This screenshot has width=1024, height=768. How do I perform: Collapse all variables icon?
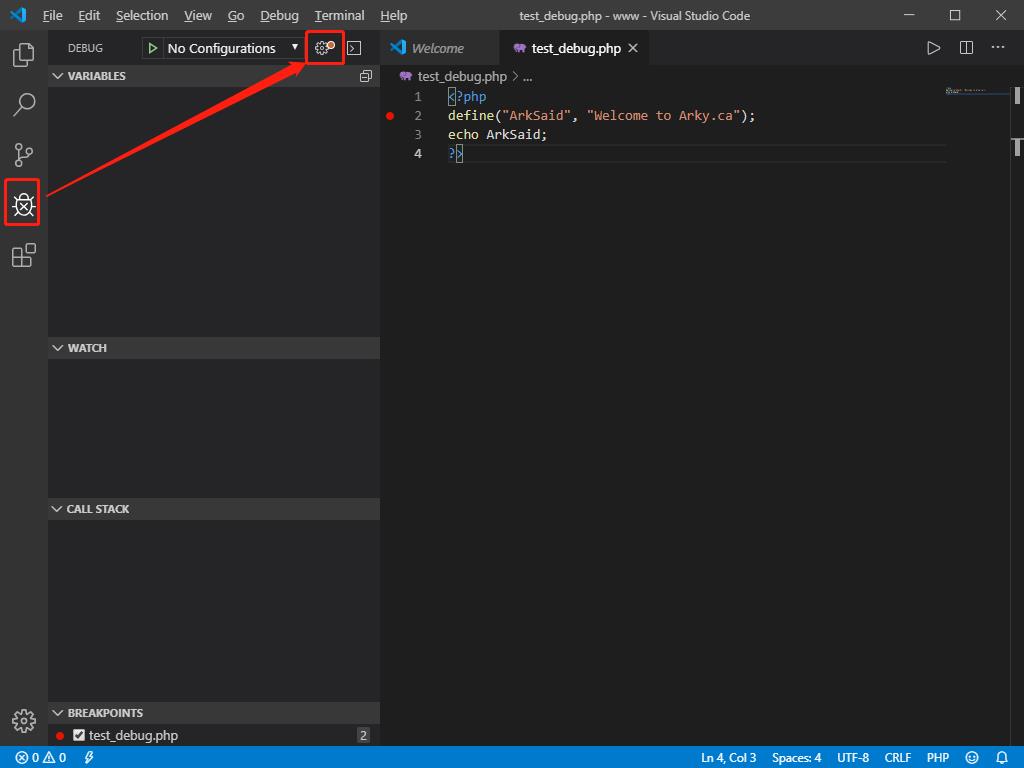[x=366, y=76]
